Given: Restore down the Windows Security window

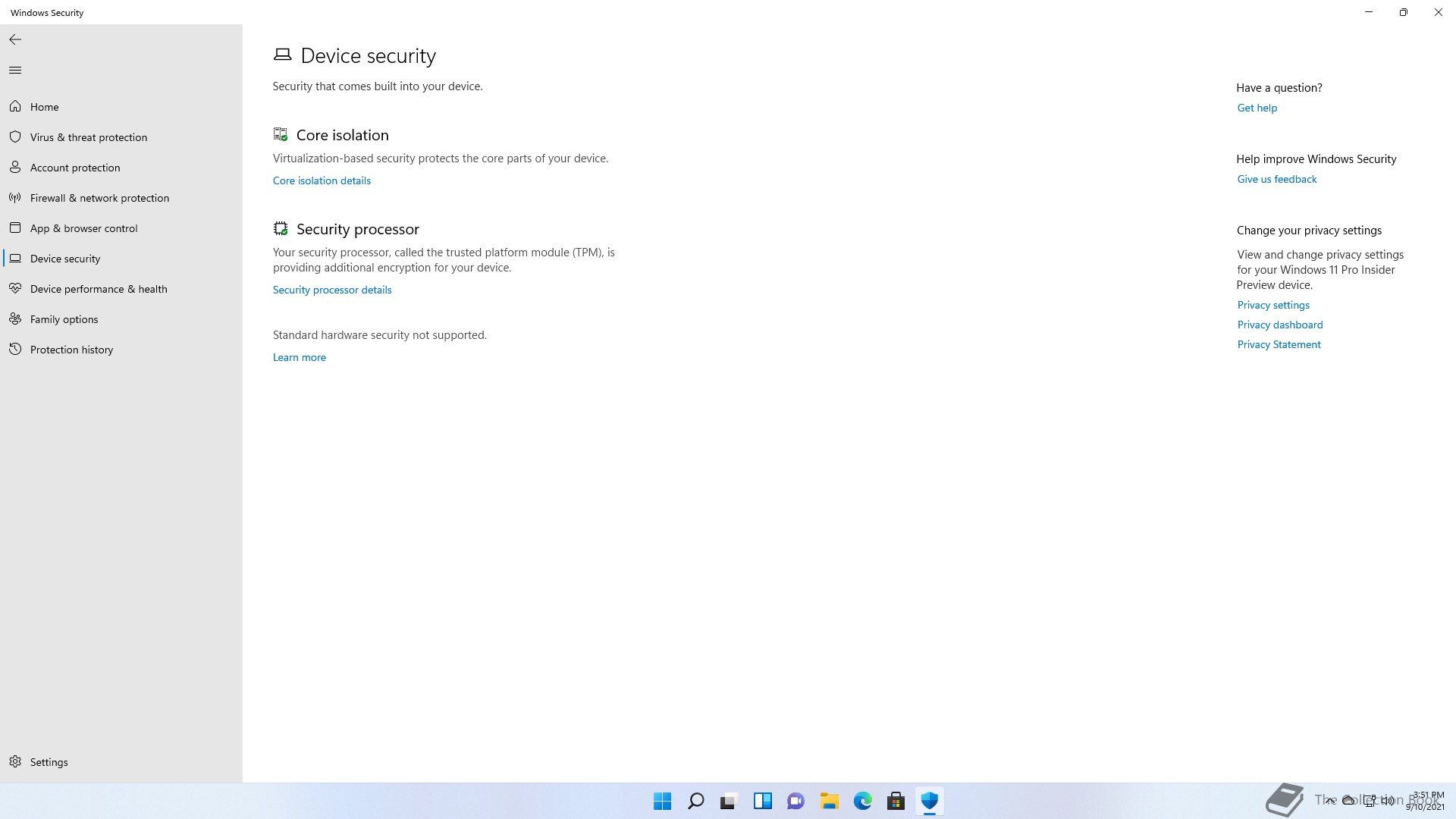Looking at the screenshot, I should pos(1404,12).
